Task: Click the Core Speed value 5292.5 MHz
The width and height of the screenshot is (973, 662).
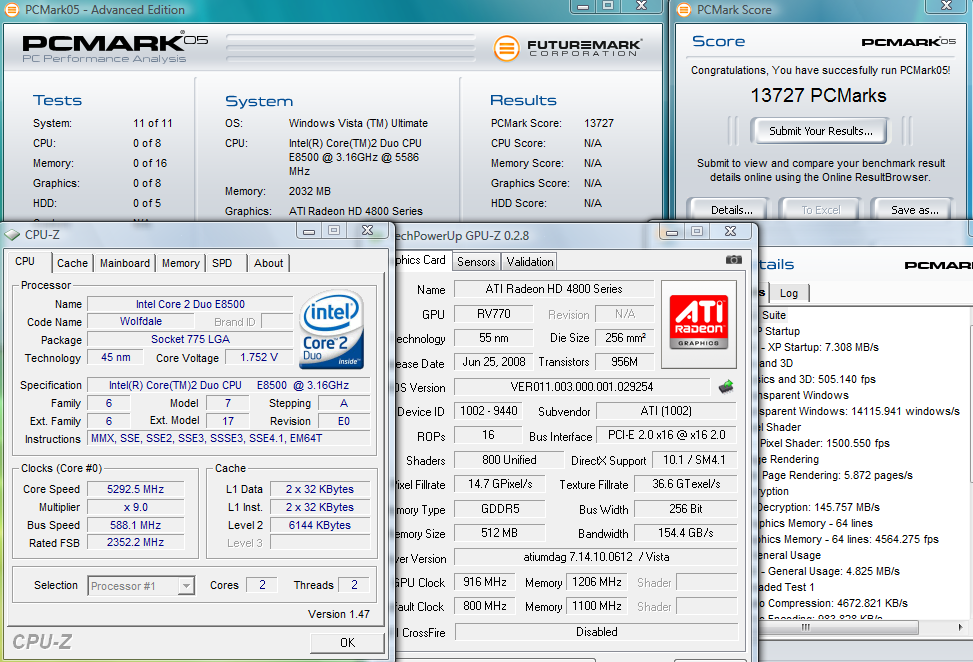Action: 135,489
